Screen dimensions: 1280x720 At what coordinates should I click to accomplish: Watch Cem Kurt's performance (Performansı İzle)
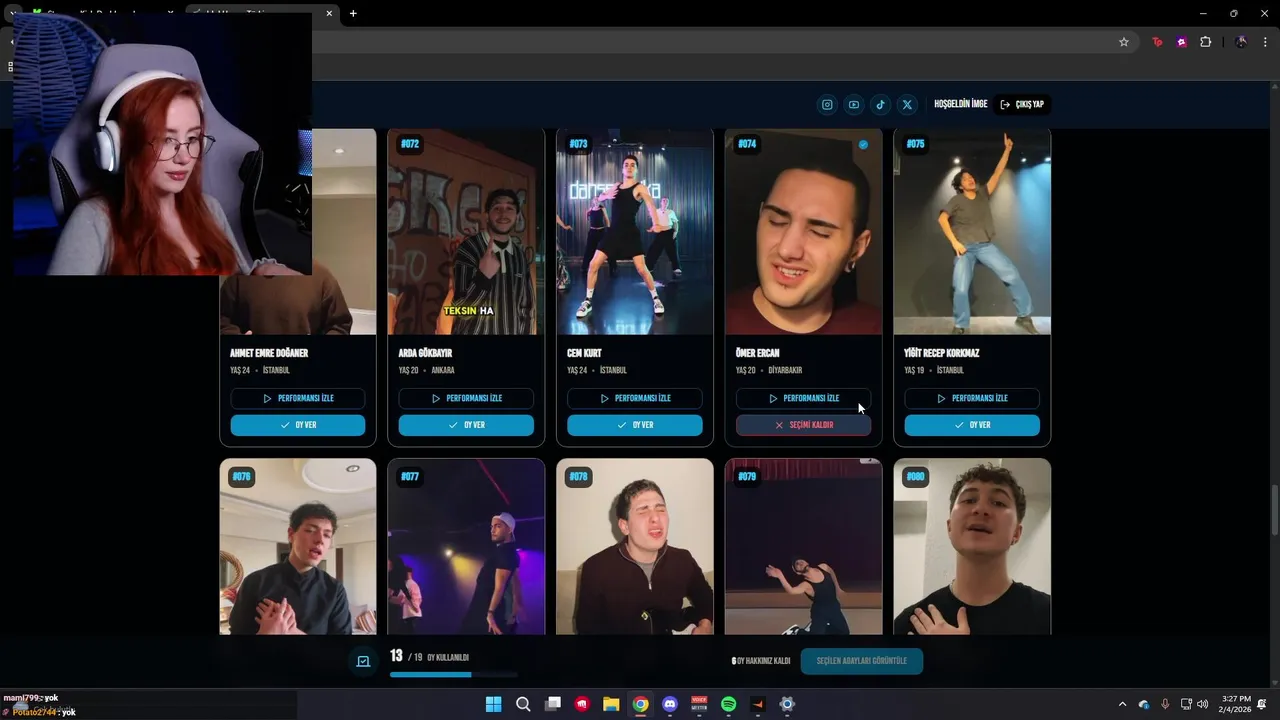(634, 398)
